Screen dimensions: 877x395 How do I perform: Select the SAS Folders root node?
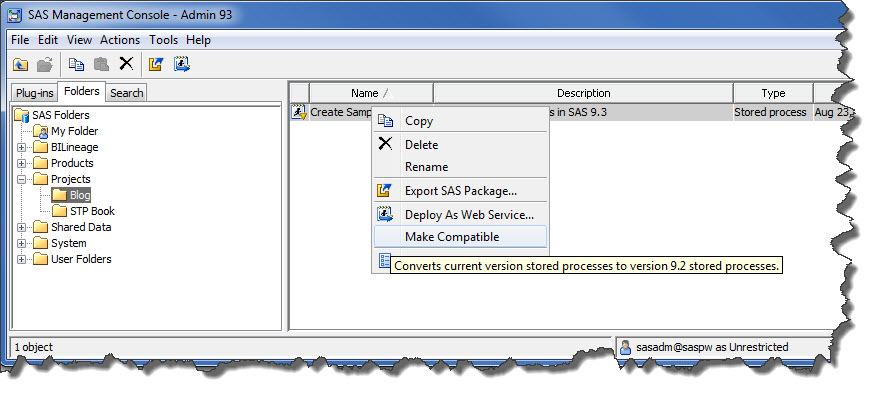(x=60, y=115)
